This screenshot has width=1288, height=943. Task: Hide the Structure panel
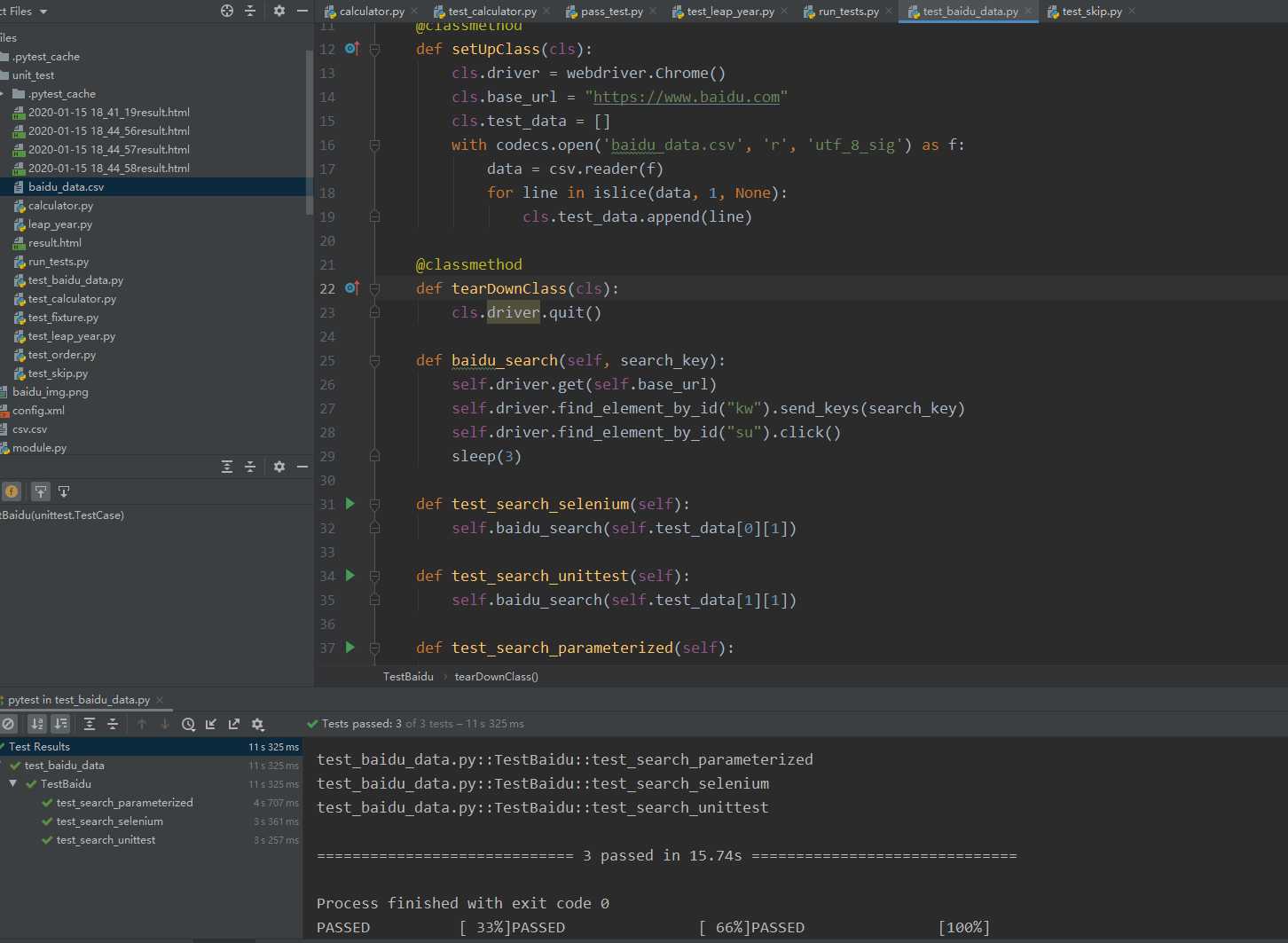(x=302, y=467)
